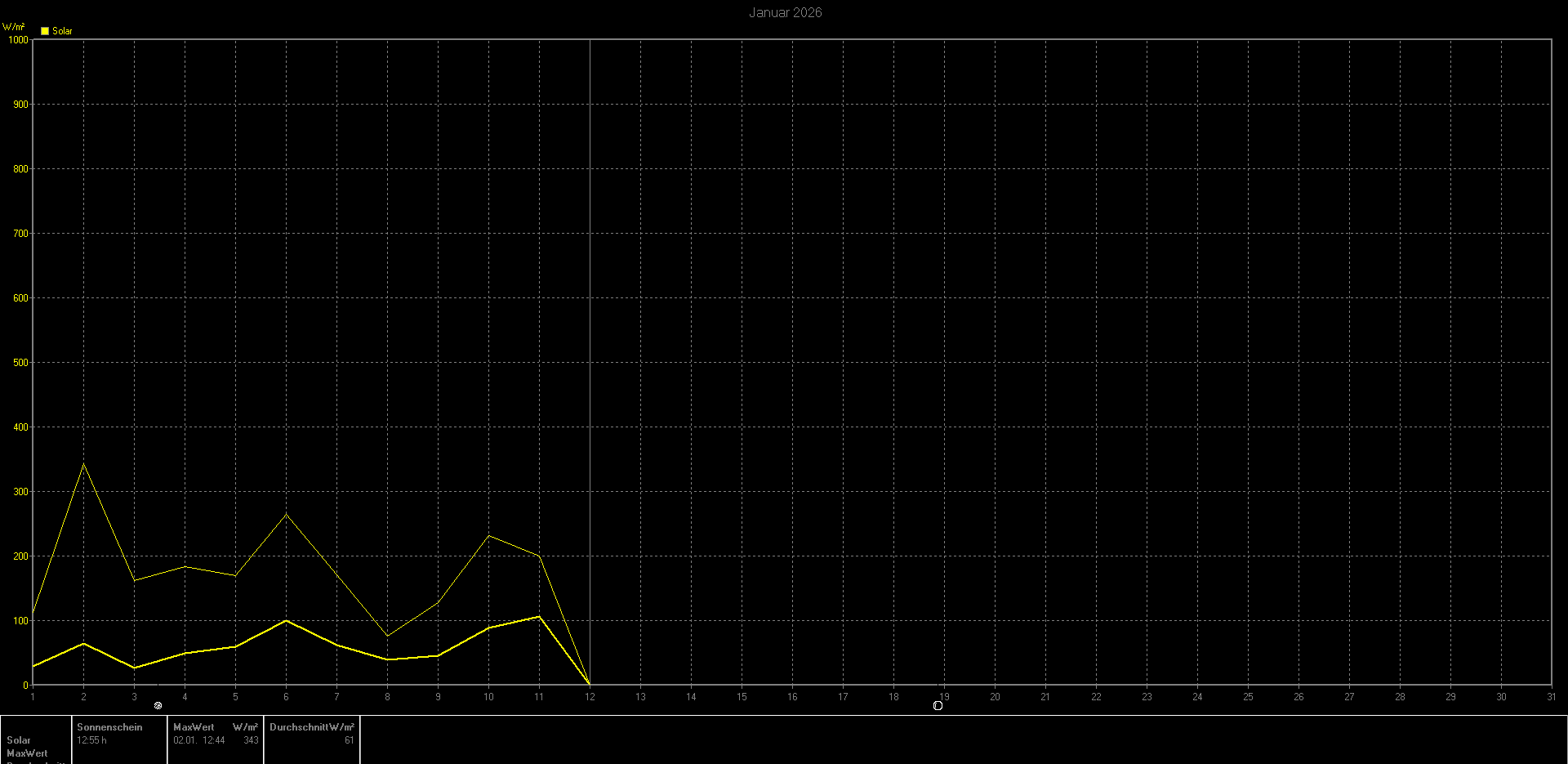Click the MaxWert column header
Viewport: 1568px width, 764px height.
[x=194, y=727]
